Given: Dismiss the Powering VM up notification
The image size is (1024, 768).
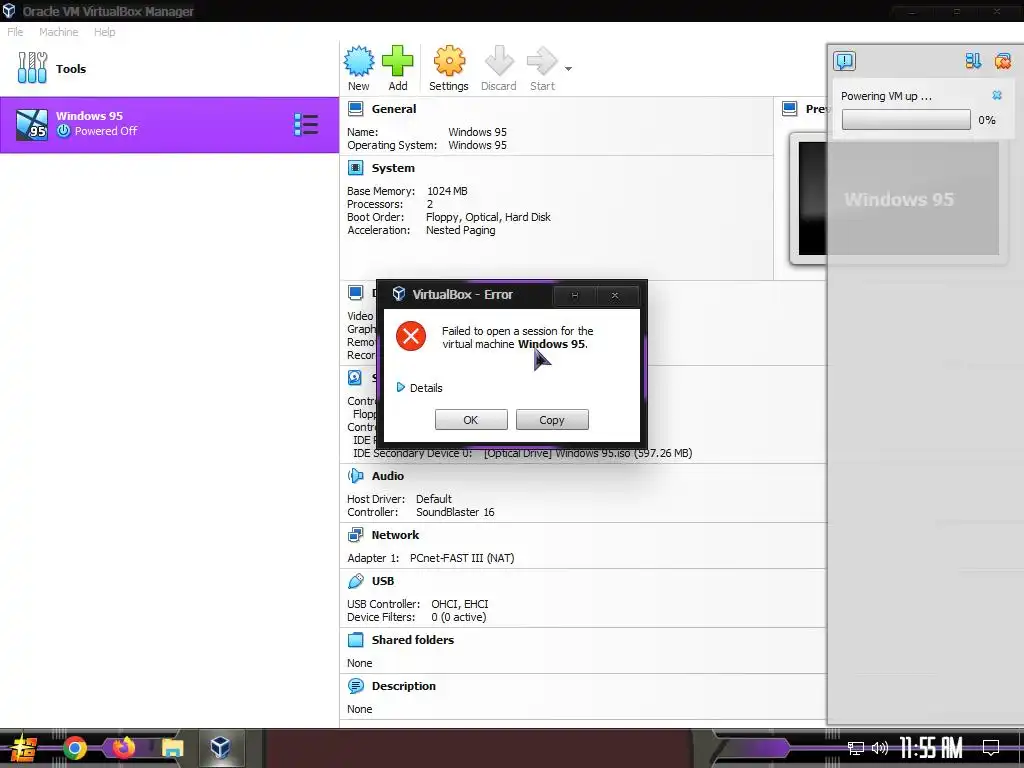Looking at the screenshot, I should (997, 95).
